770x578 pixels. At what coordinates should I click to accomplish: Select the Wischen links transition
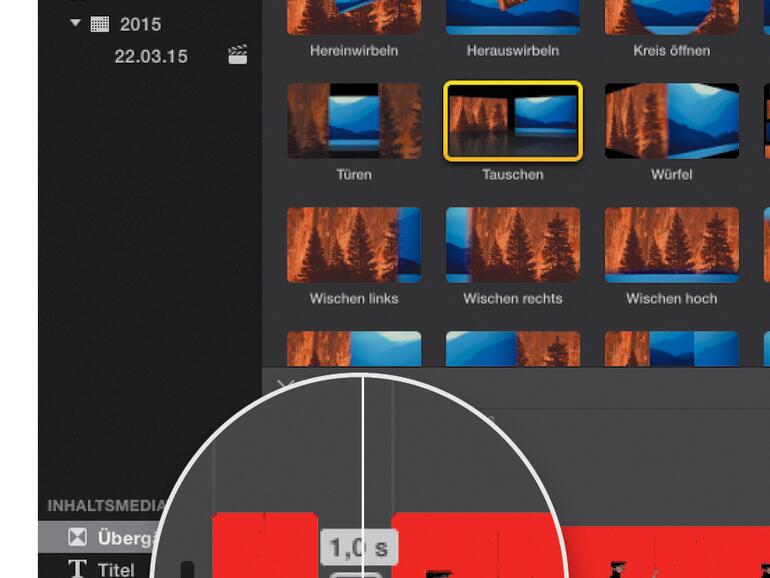354,245
